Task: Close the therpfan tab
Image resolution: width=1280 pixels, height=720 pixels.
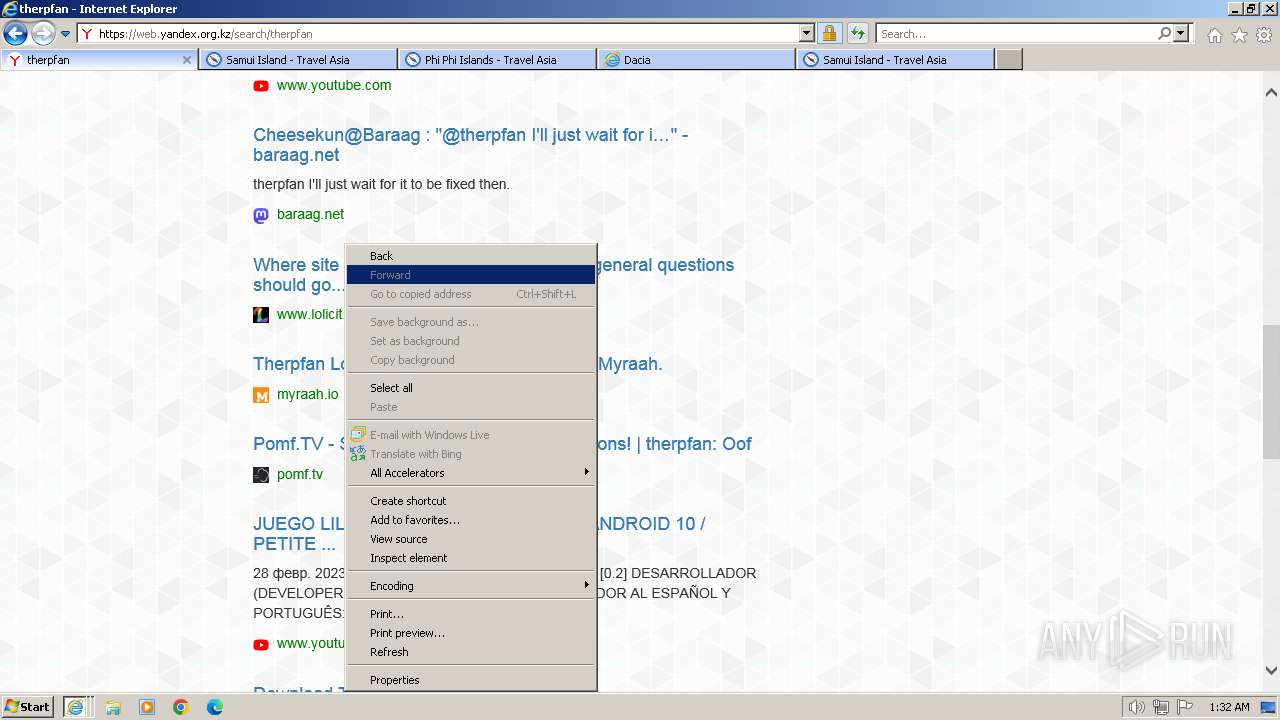Action: (186, 60)
